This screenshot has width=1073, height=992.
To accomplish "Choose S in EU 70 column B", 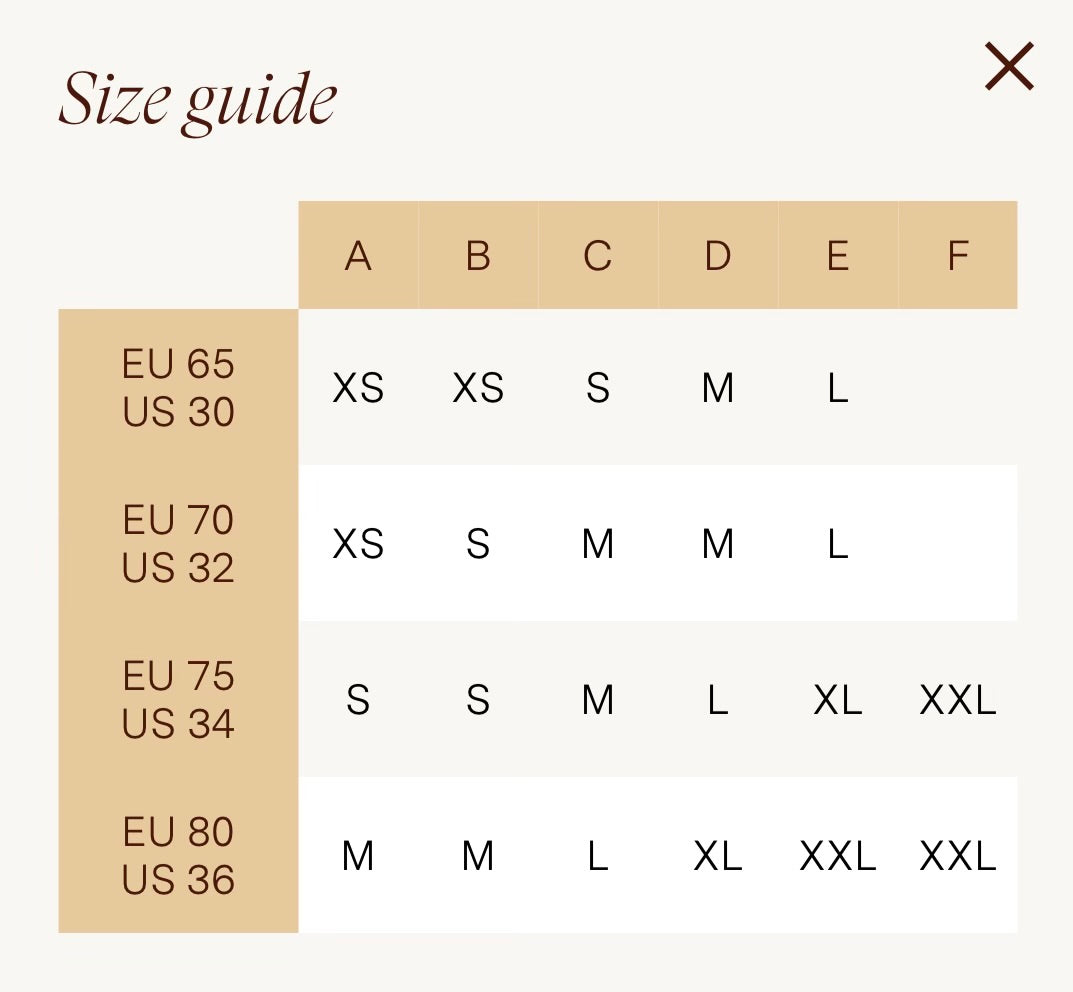I will click(x=478, y=543).
